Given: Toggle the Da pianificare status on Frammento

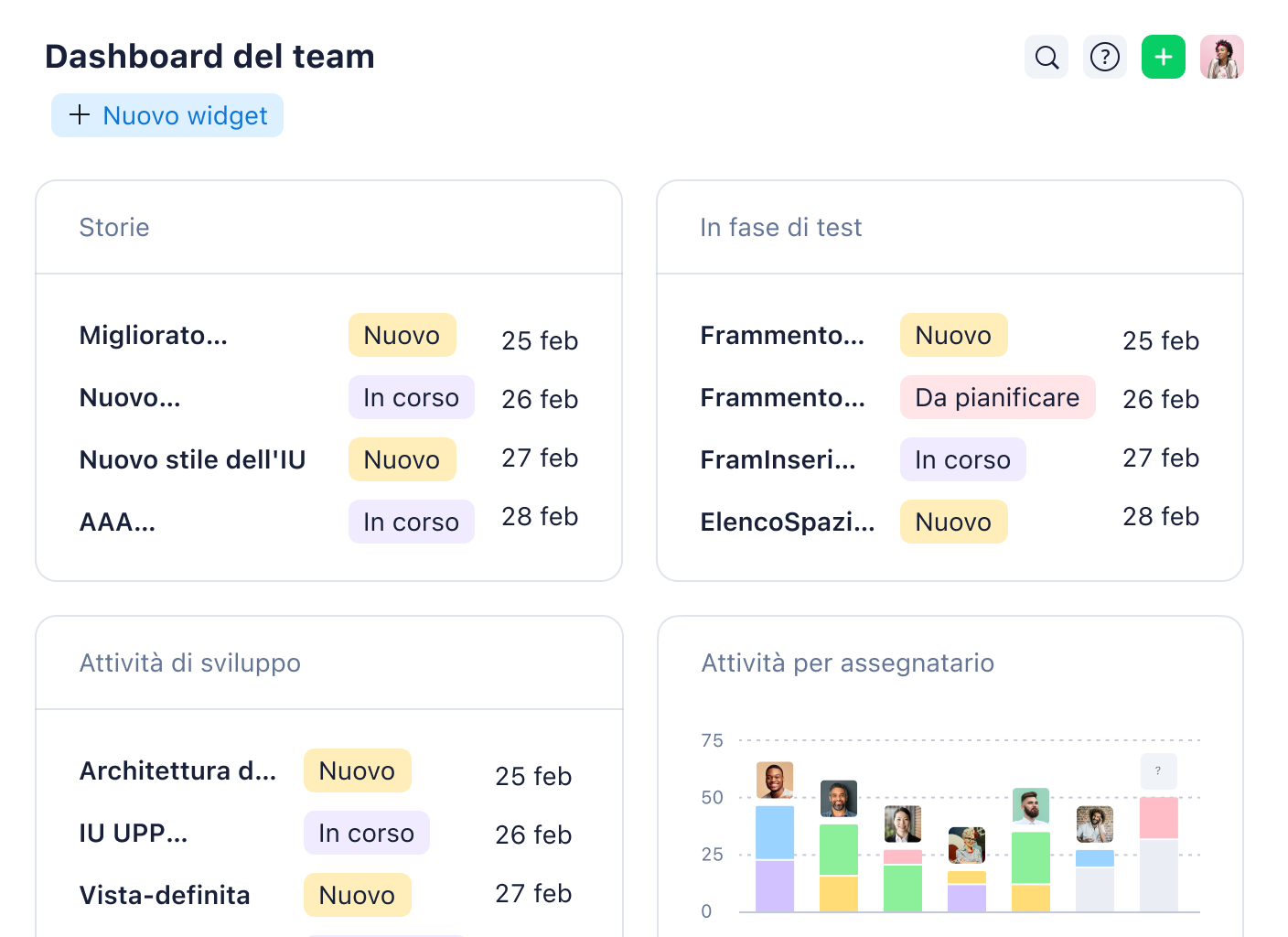Looking at the screenshot, I should point(997,397).
